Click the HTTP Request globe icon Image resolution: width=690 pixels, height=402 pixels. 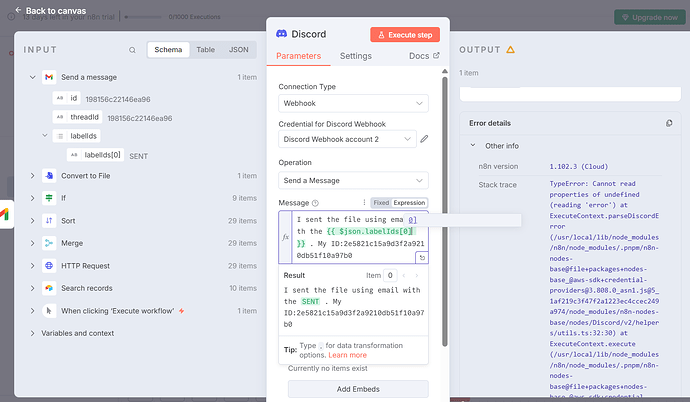(49, 266)
